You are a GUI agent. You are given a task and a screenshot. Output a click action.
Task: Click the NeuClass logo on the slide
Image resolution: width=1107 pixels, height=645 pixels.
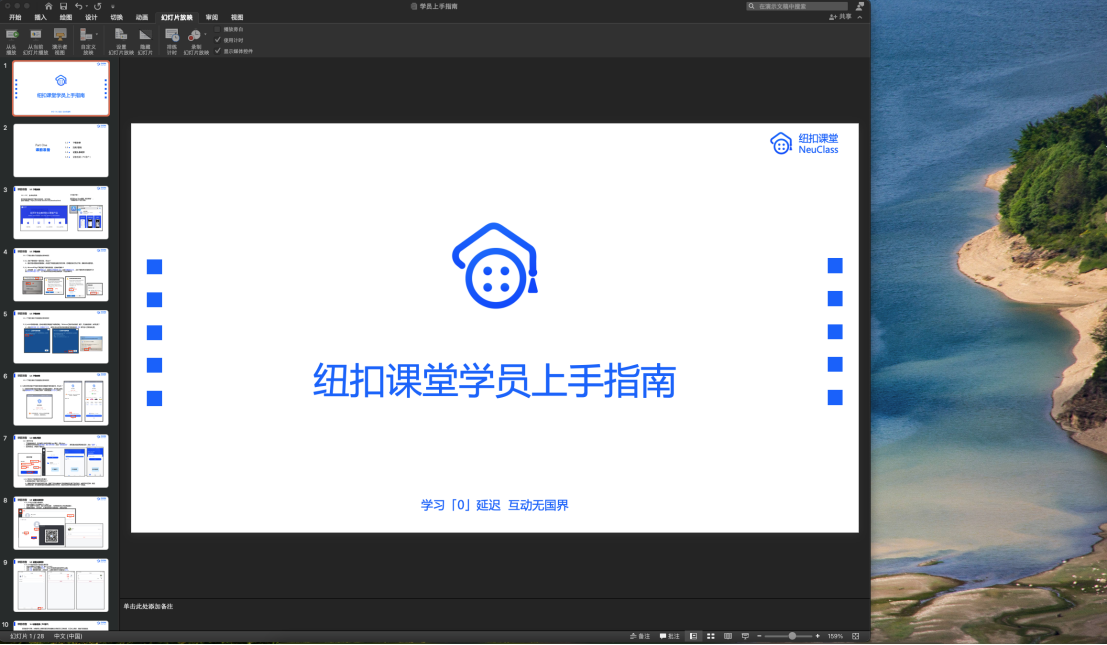804,143
